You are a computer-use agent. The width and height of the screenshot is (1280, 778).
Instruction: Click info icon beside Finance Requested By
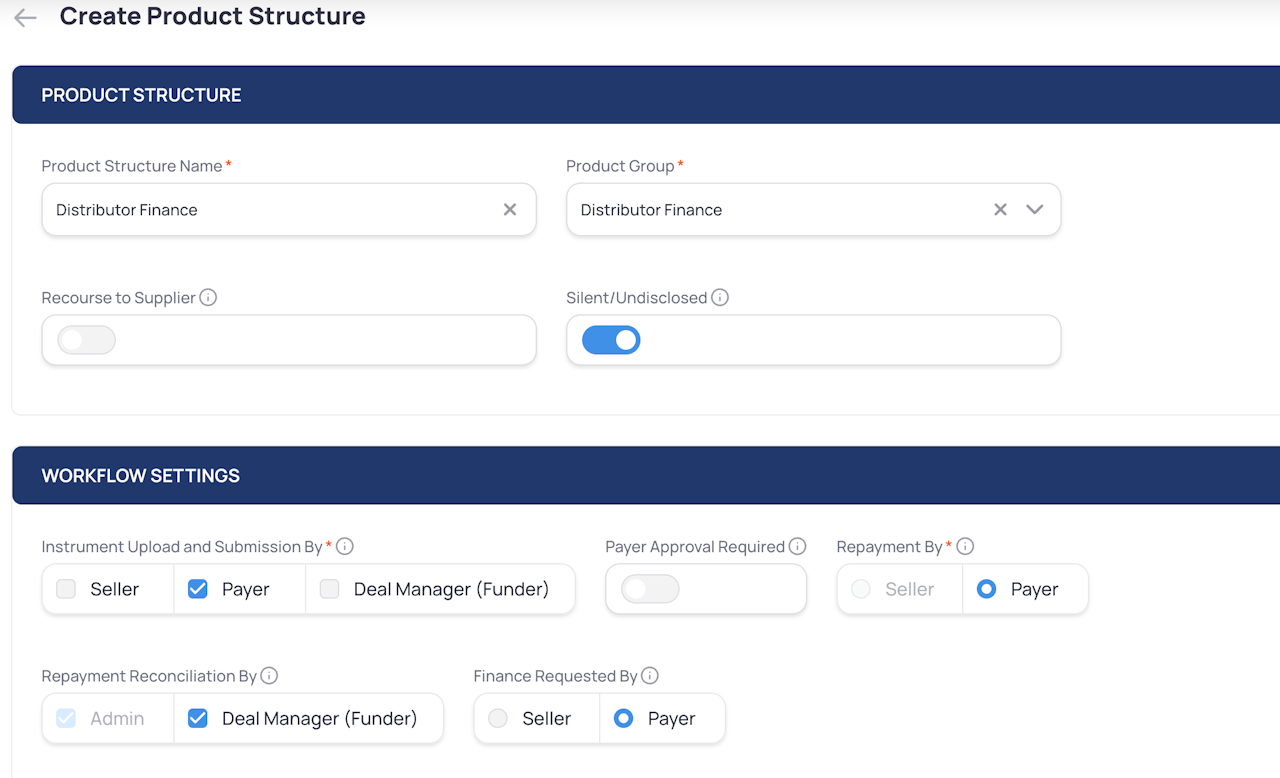click(650, 676)
